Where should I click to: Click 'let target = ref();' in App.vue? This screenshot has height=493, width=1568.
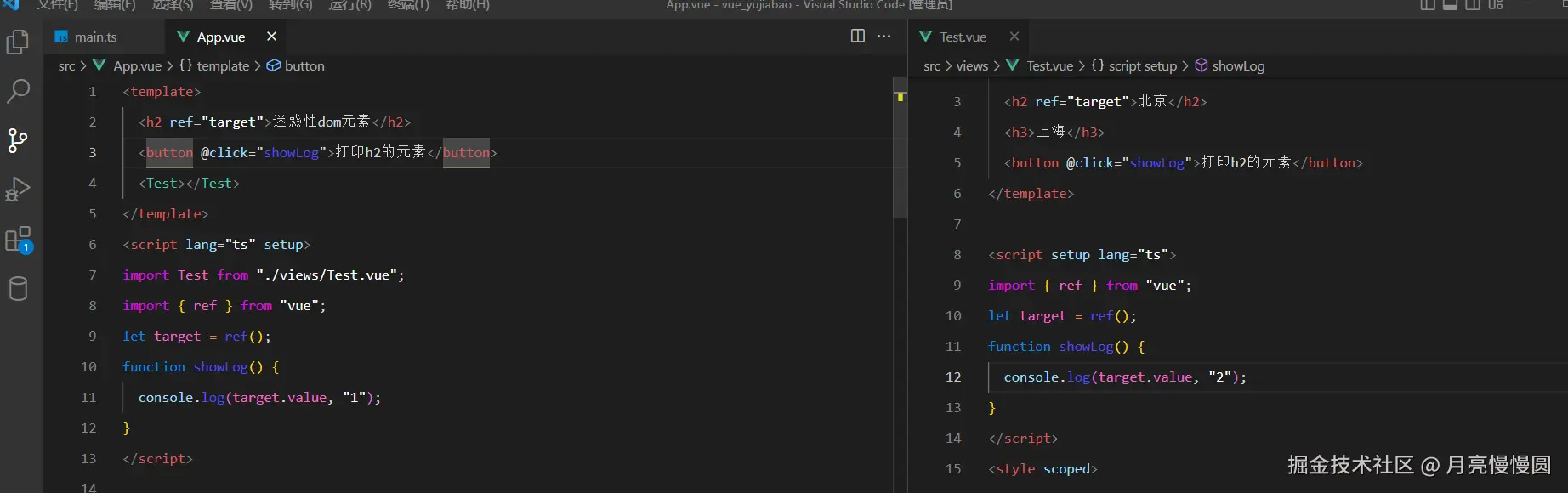point(196,336)
